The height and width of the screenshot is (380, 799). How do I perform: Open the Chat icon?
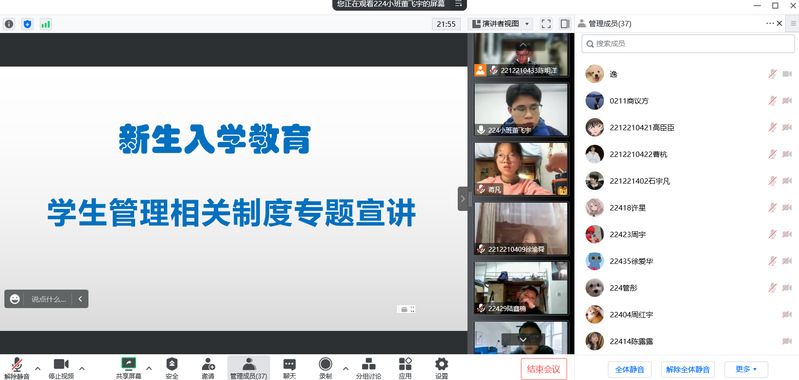click(289, 365)
